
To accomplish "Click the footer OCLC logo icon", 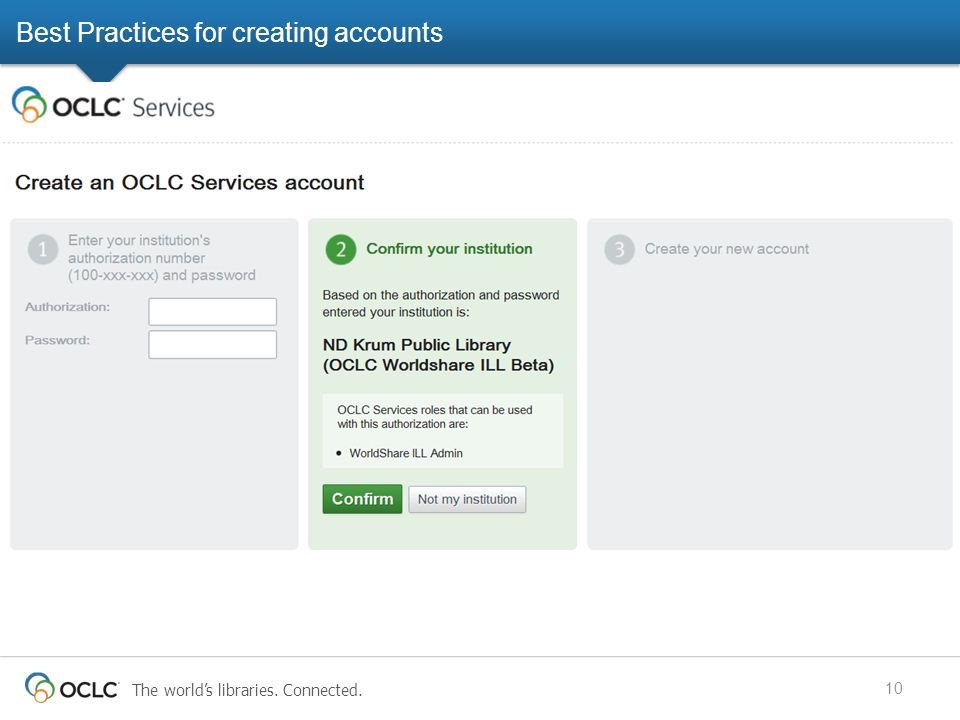I will pyautogui.click(x=40, y=688).
